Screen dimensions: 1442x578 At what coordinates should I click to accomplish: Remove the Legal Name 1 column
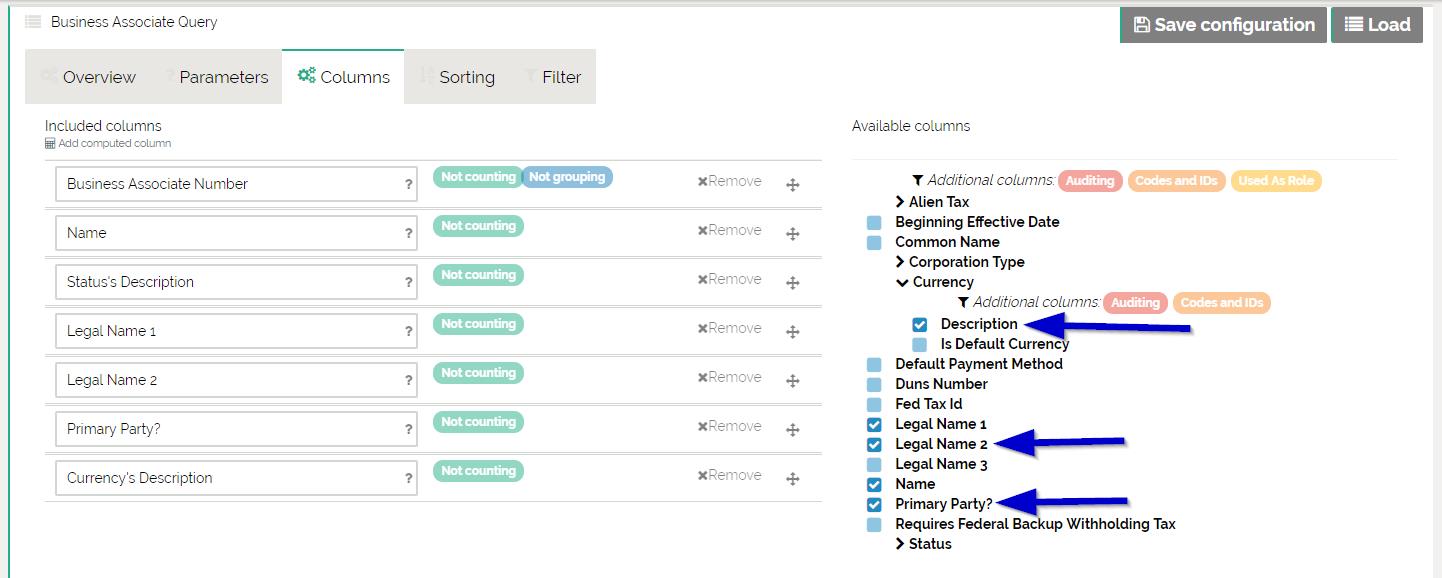(x=729, y=328)
